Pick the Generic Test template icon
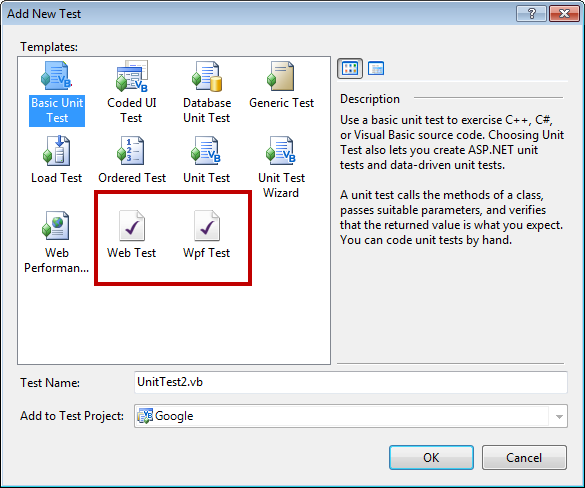The width and height of the screenshot is (585, 488). tap(281, 76)
